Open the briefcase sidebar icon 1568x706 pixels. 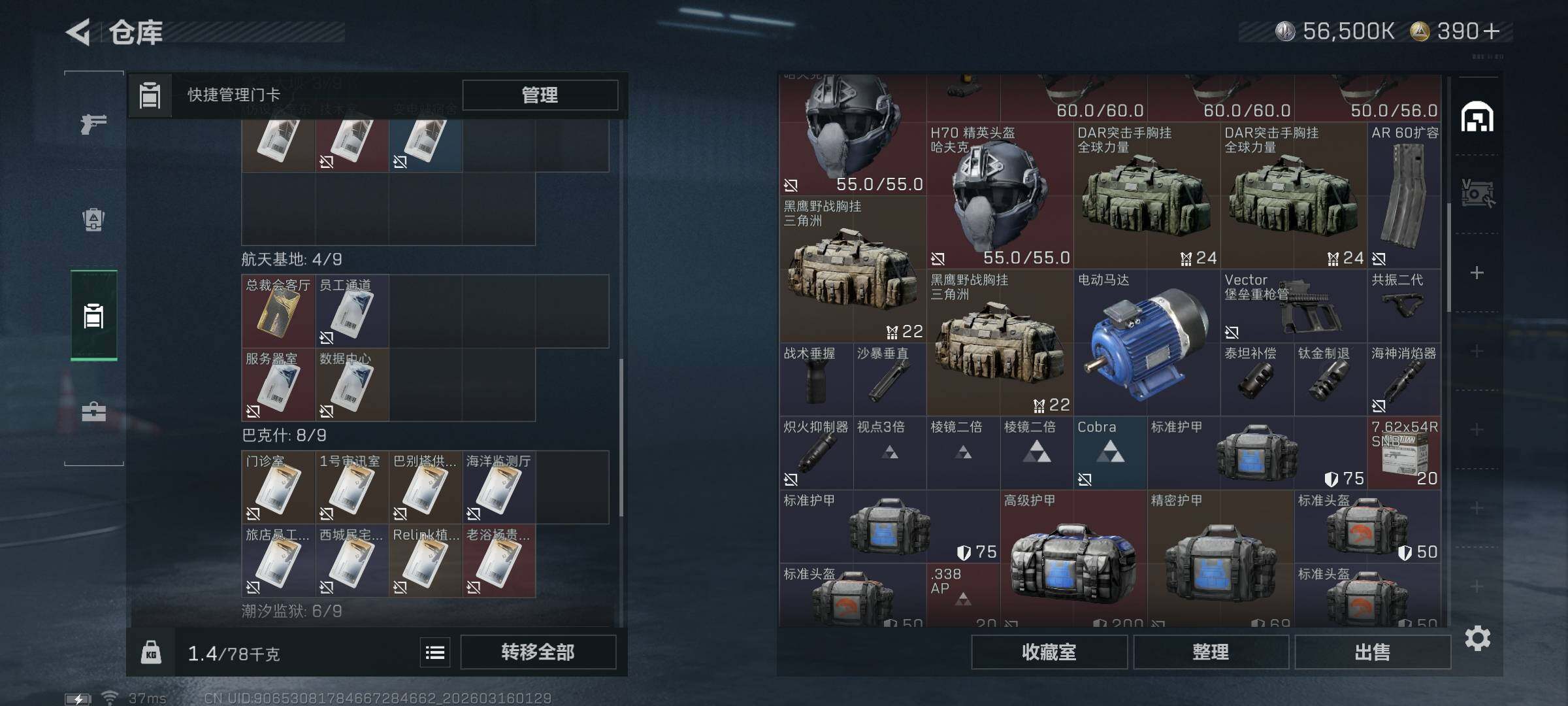point(93,411)
